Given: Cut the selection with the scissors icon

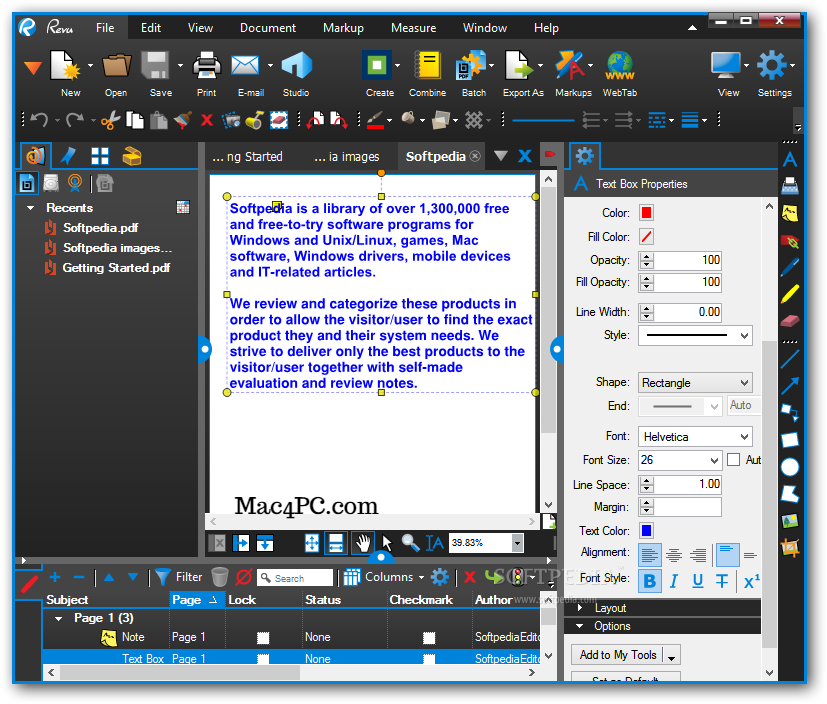Looking at the screenshot, I should pyautogui.click(x=111, y=121).
